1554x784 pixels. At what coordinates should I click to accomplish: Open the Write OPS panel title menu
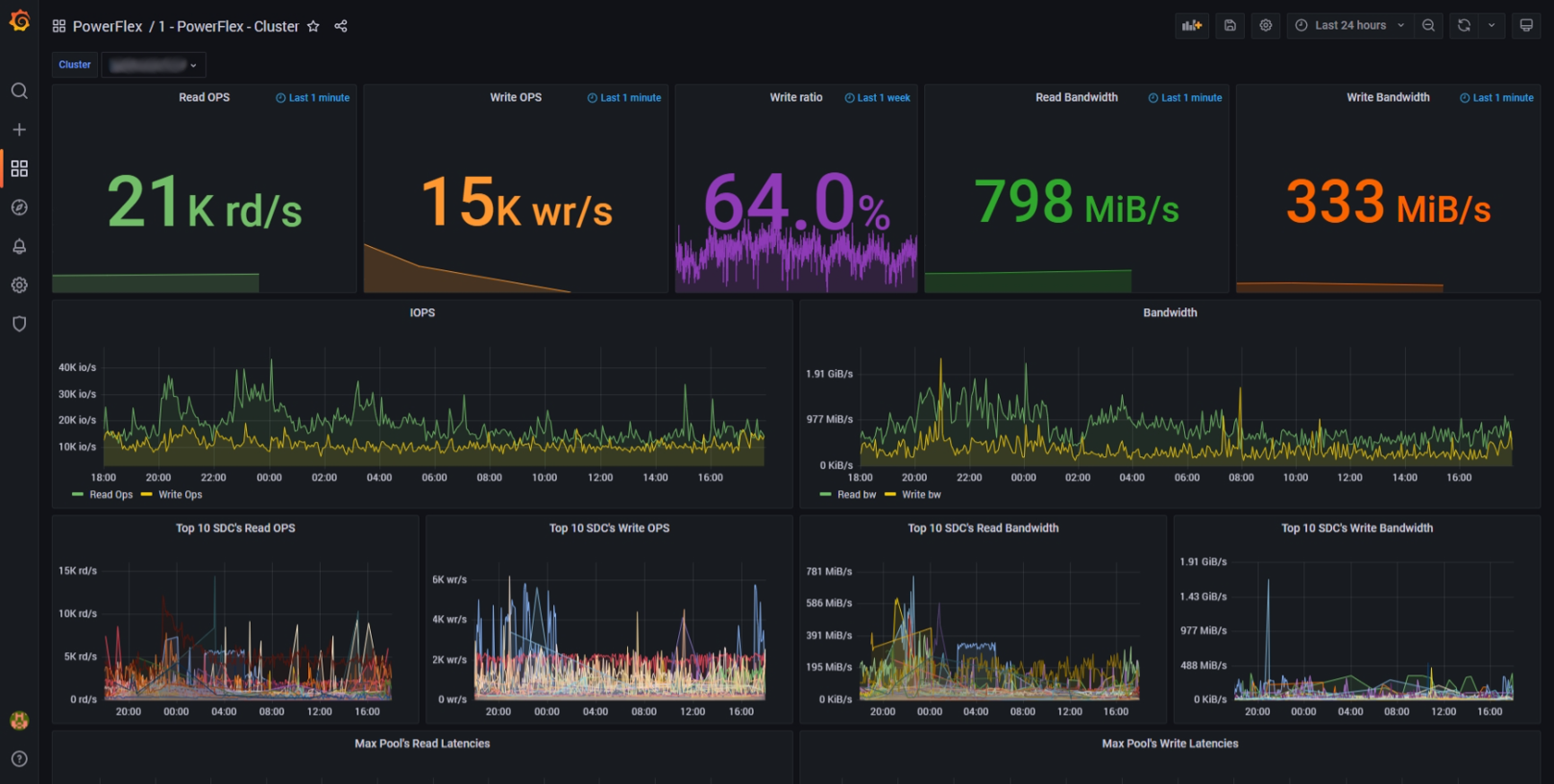(x=516, y=97)
